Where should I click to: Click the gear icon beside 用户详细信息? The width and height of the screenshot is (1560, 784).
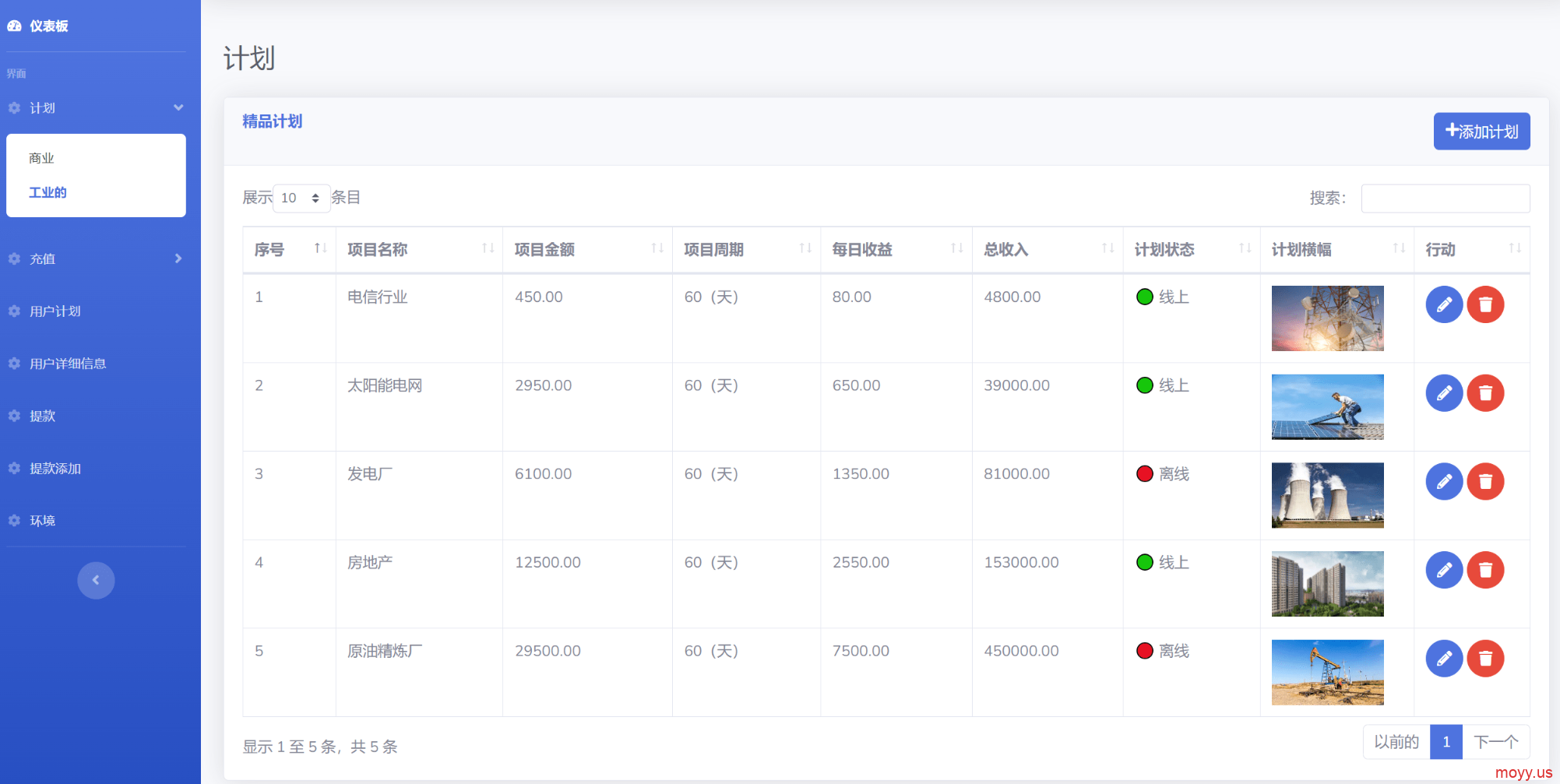pyautogui.click(x=14, y=363)
